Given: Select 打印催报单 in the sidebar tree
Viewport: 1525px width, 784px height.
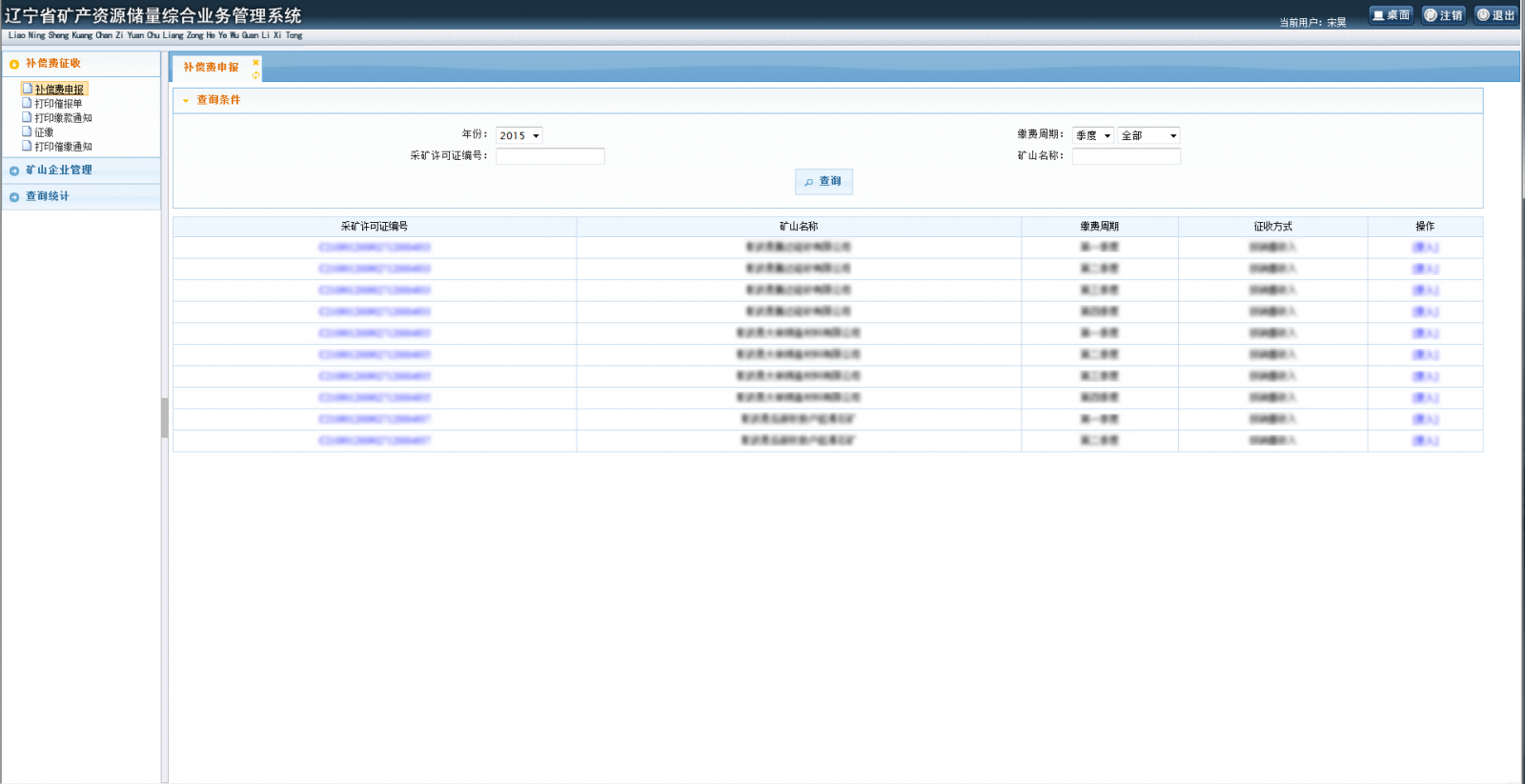Looking at the screenshot, I should click(58, 104).
